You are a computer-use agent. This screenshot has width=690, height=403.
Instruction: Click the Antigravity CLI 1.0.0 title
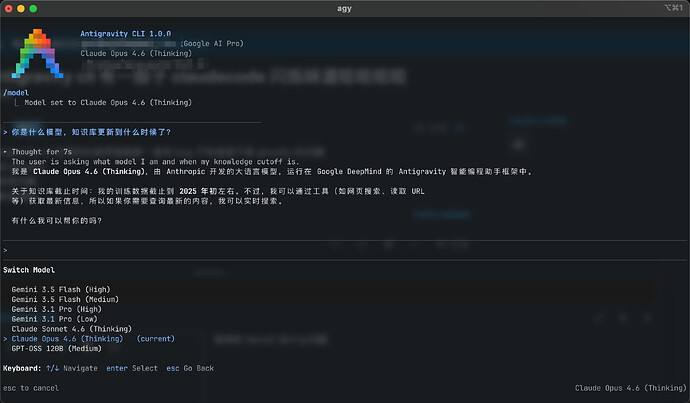point(125,33)
